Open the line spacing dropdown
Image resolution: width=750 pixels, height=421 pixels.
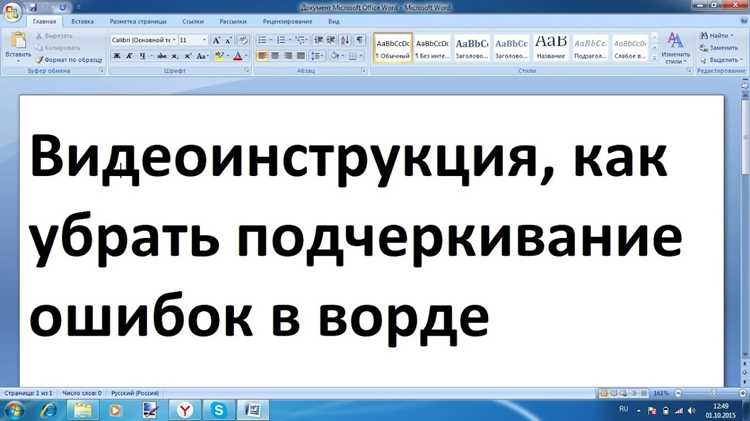point(316,56)
